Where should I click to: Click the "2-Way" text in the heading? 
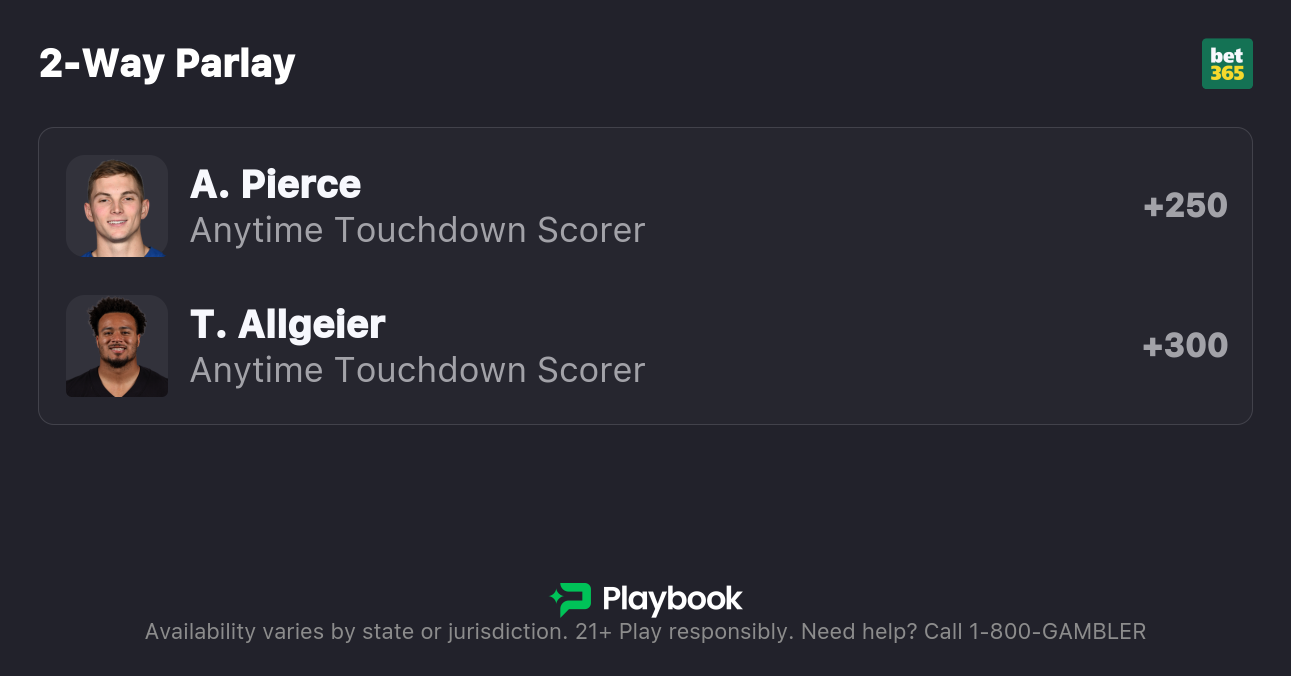pyautogui.click(x=102, y=64)
